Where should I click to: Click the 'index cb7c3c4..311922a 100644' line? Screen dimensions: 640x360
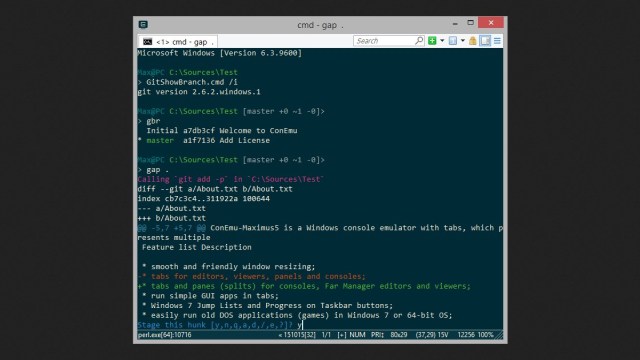204,199
